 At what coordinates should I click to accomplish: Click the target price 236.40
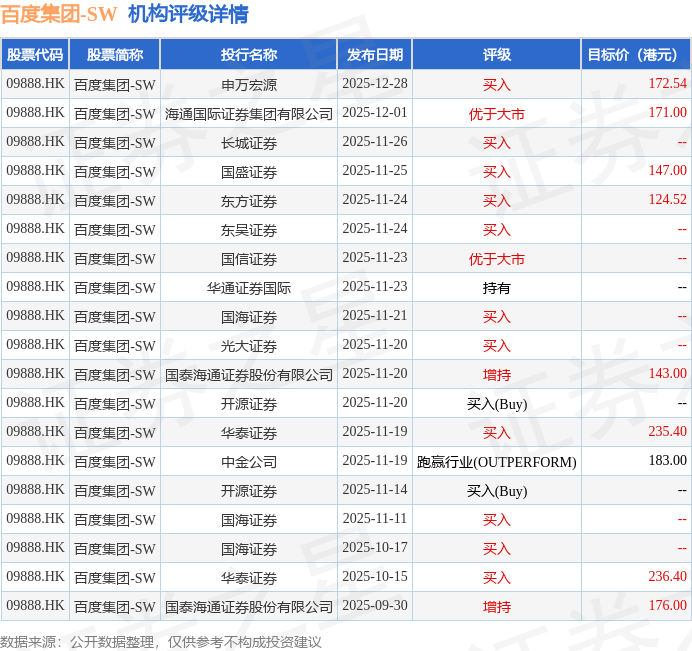(667, 576)
